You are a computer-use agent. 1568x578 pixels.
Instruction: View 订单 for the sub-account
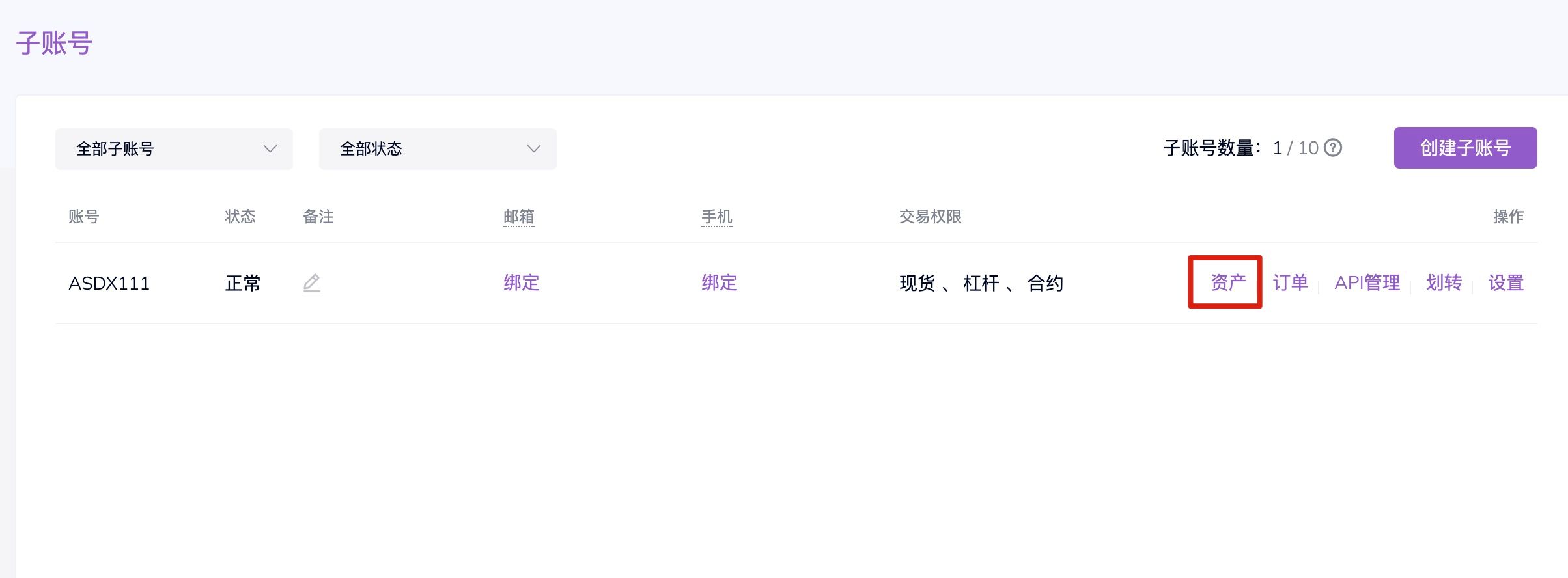1290,282
